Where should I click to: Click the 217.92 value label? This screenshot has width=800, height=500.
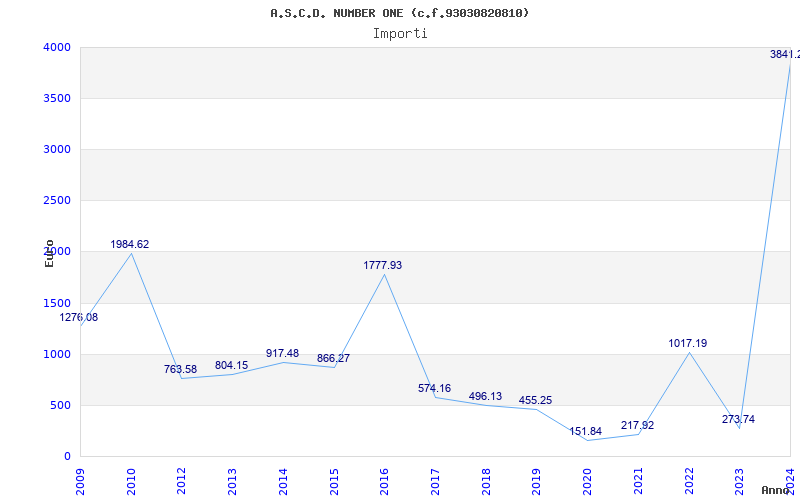(637, 426)
